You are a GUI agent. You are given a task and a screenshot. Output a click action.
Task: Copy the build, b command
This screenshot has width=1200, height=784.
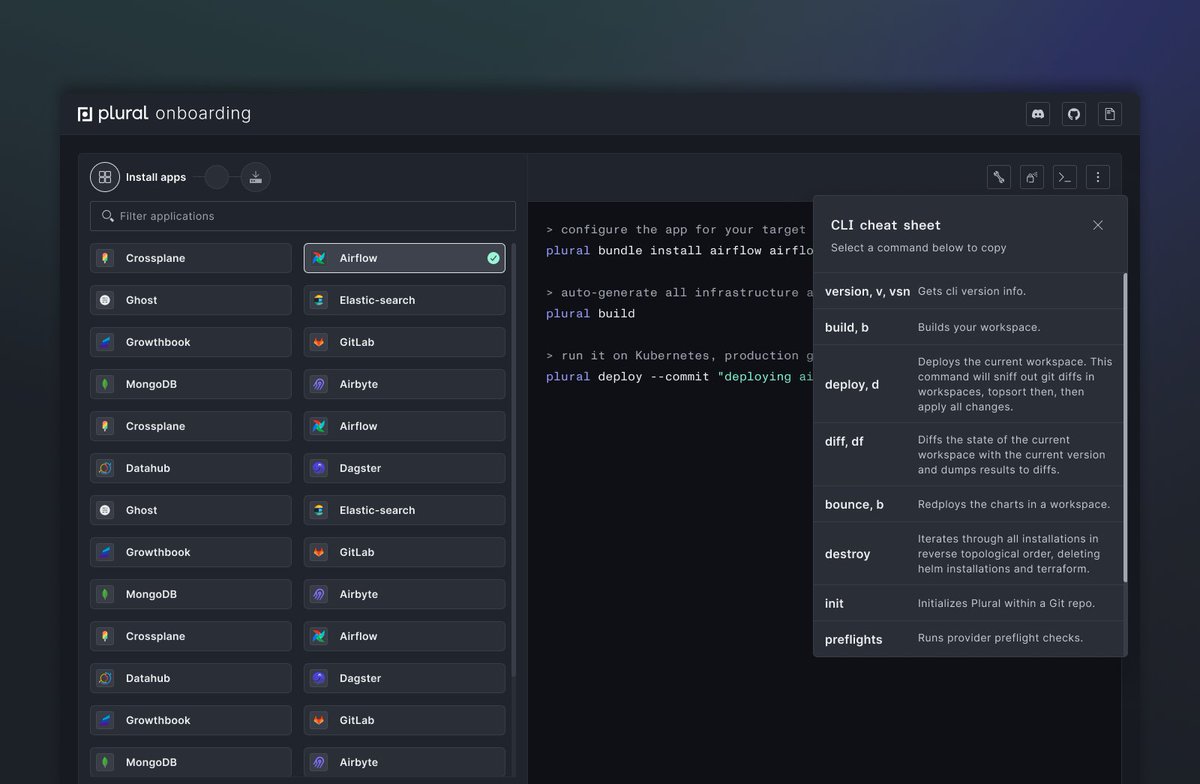tap(970, 327)
